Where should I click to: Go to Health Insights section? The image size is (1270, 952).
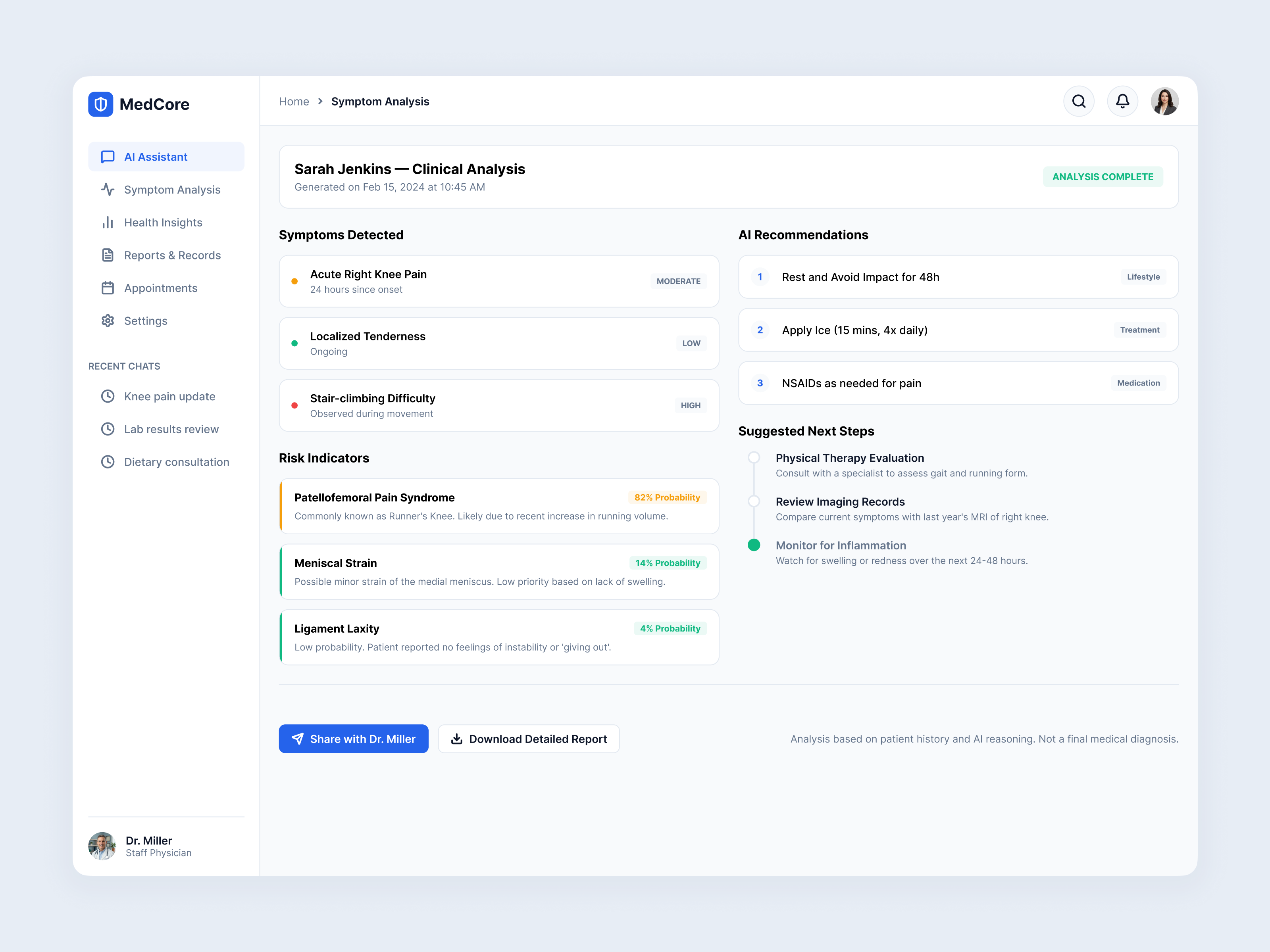point(167,222)
